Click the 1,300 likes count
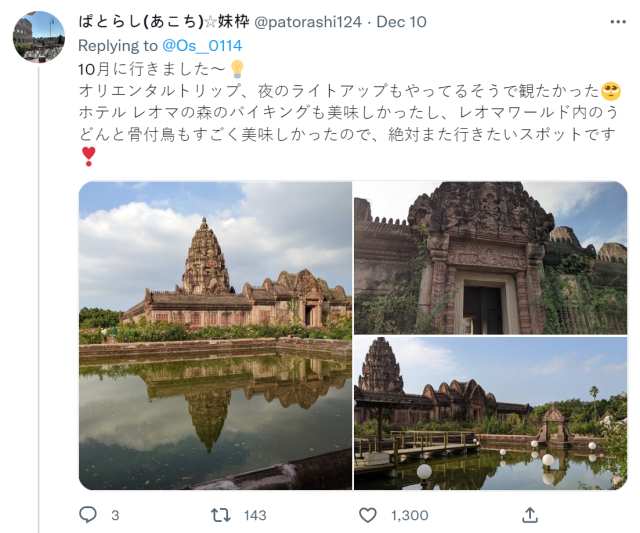640x533 pixels. point(410,515)
